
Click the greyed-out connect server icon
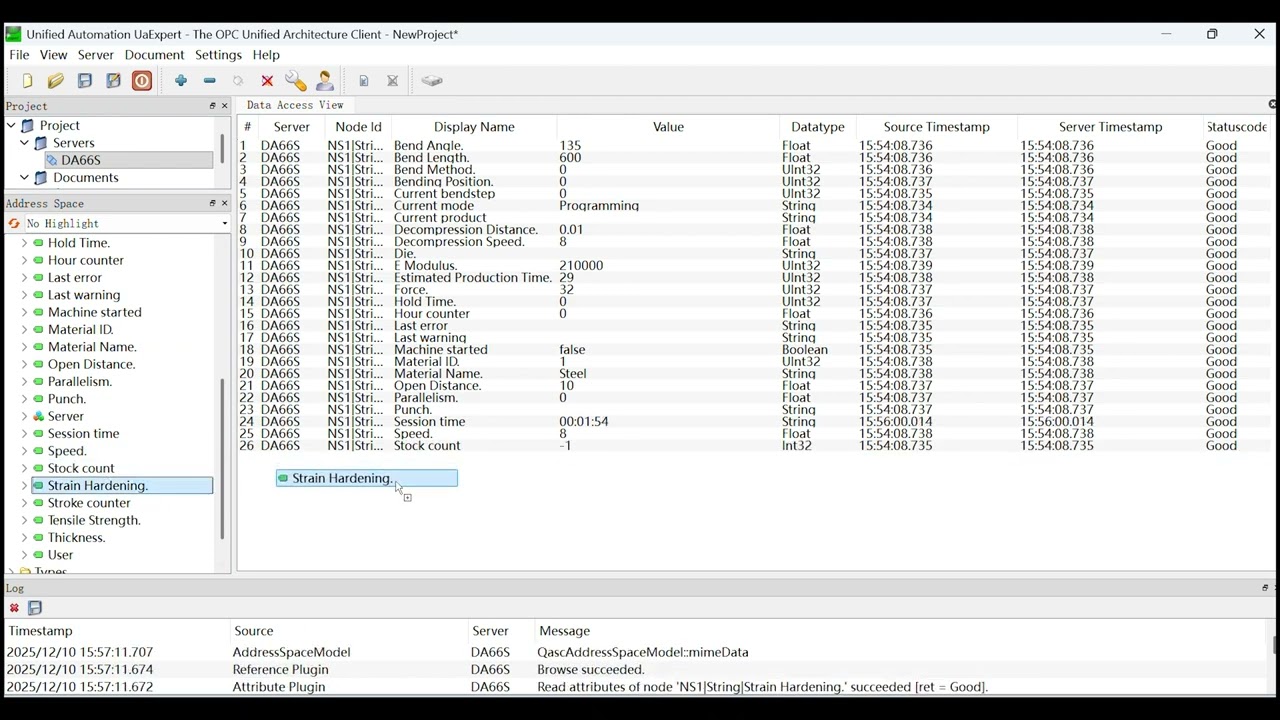tap(239, 81)
